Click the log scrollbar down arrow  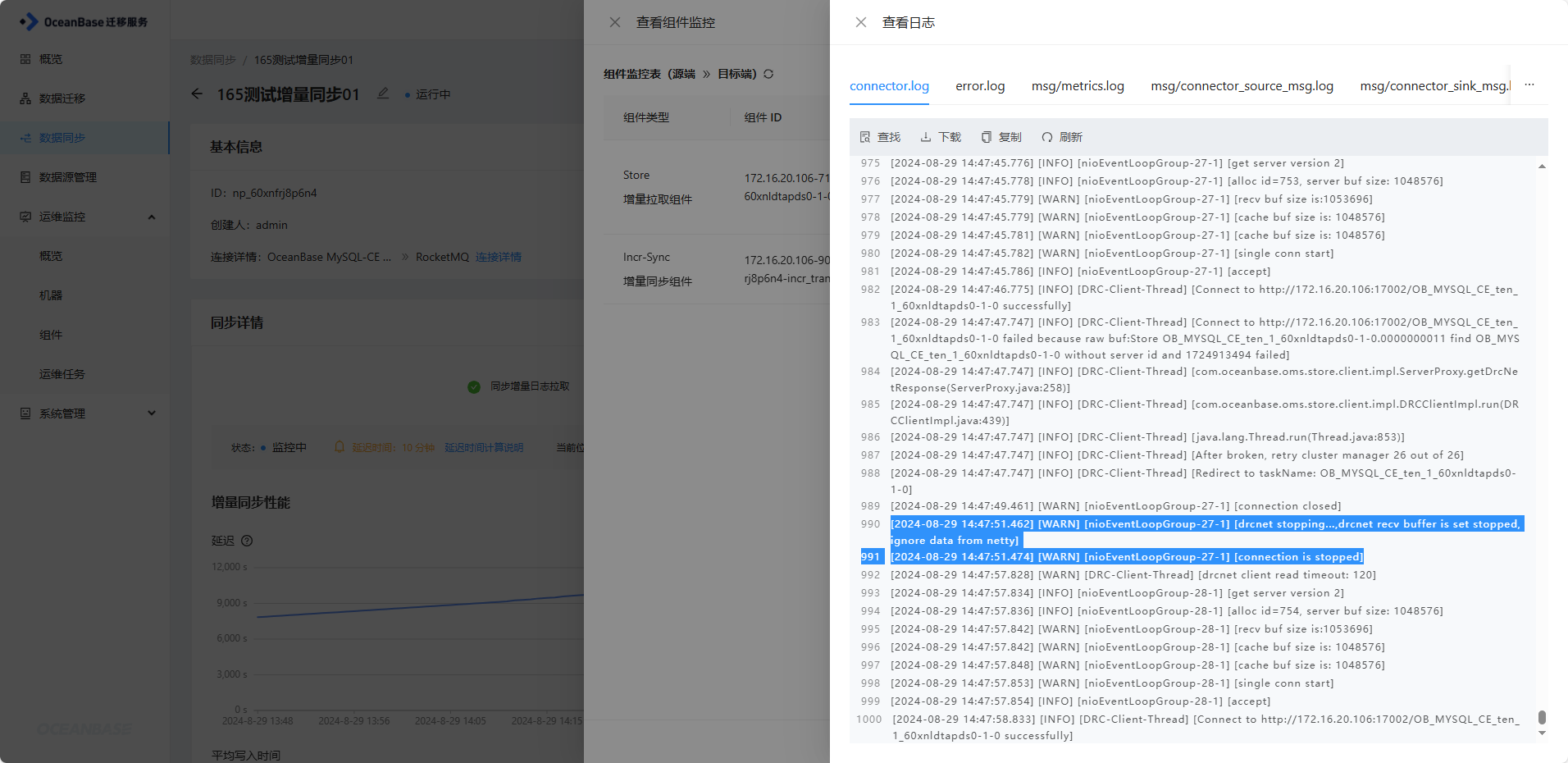coord(1542,733)
